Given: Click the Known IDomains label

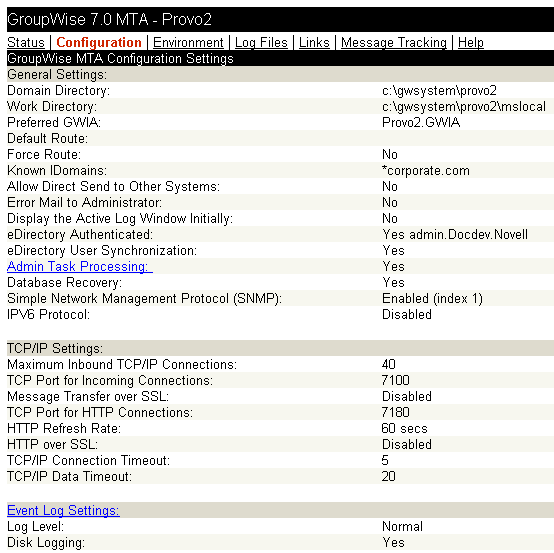Looking at the screenshot, I should pyautogui.click(x=57, y=170).
